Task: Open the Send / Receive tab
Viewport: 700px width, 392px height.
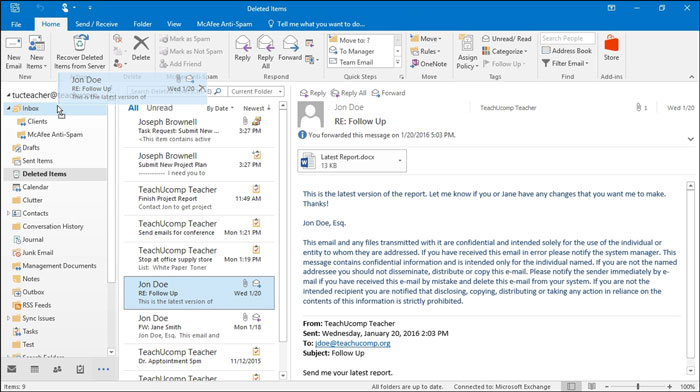Action: [96, 24]
